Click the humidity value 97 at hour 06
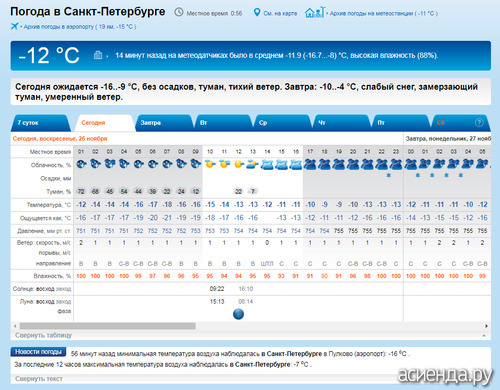The image size is (500, 390). (152, 276)
